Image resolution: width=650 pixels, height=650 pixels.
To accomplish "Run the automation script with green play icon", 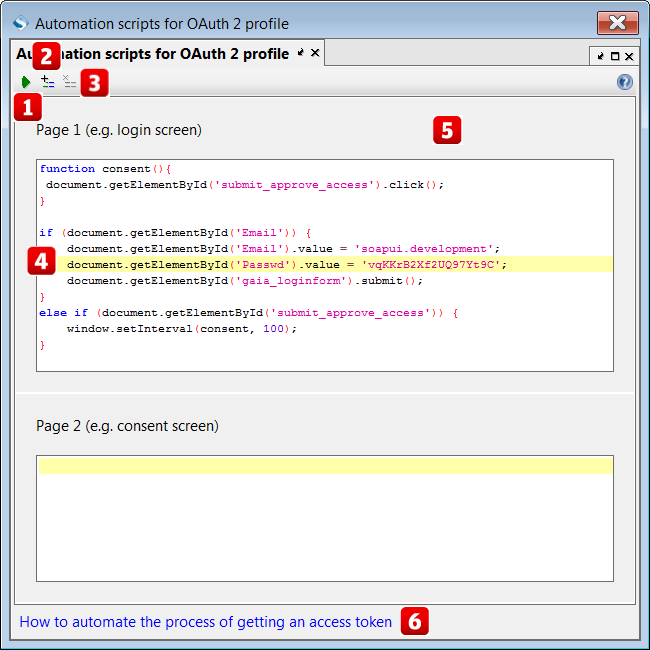I will click(x=26, y=82).
